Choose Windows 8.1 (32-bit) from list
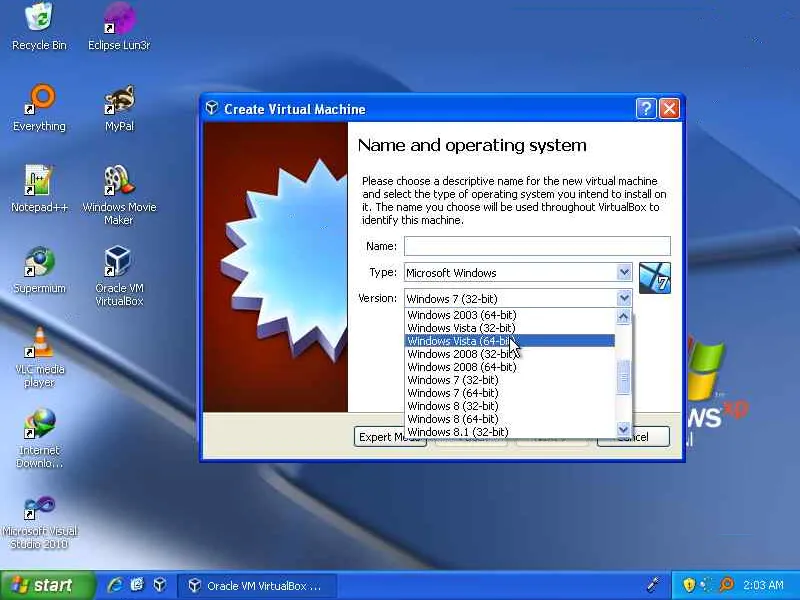Viewport: 800px width, 600px height. point(510,432)
